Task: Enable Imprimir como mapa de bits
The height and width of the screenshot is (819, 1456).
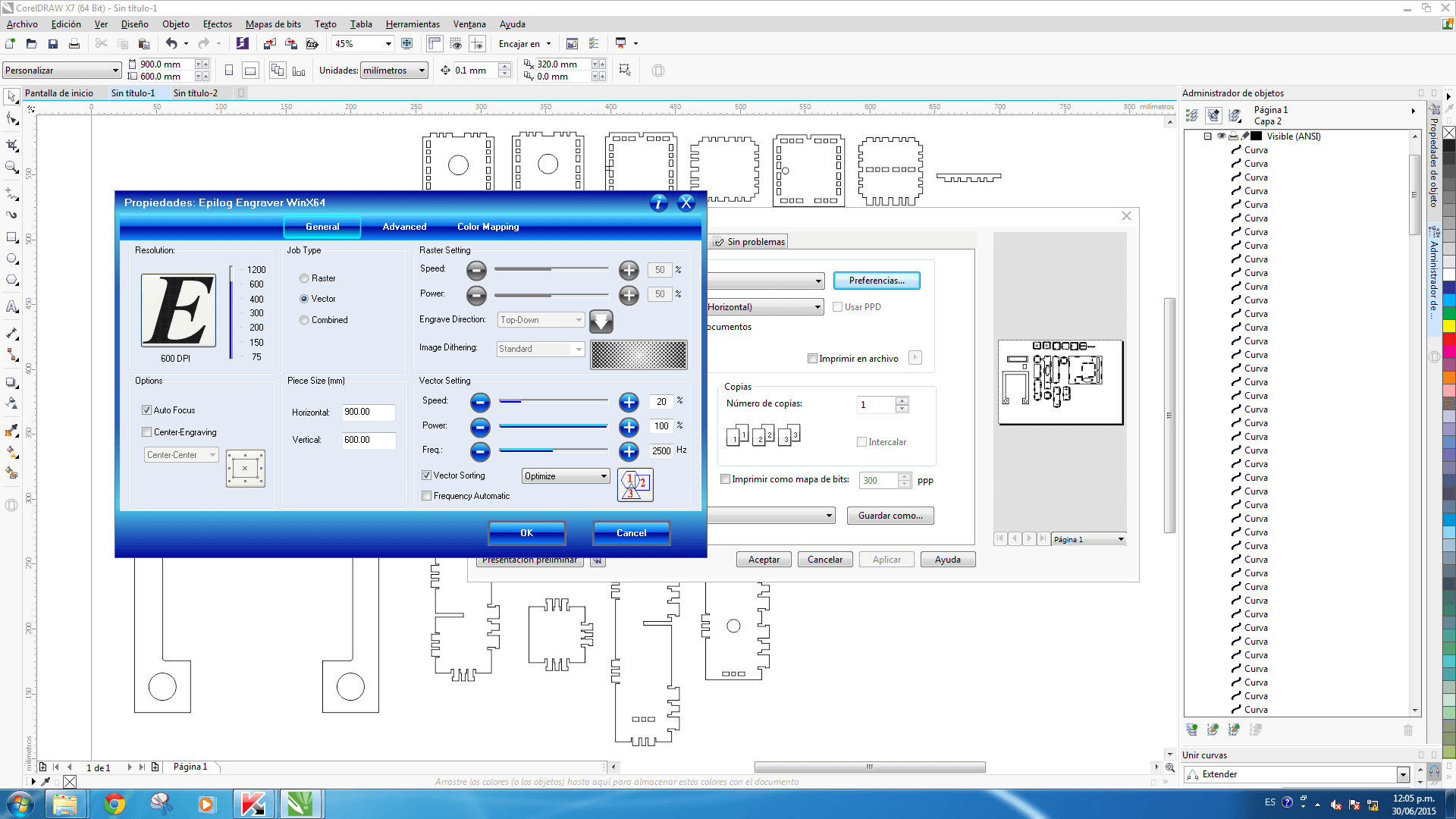Action: [x=725, y=479]
